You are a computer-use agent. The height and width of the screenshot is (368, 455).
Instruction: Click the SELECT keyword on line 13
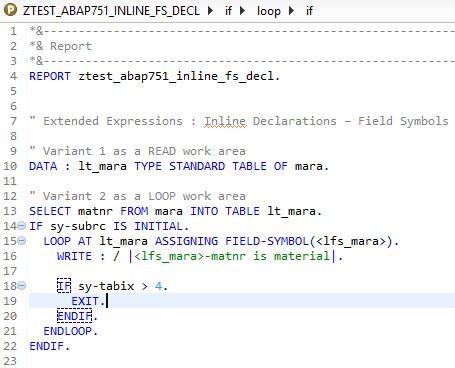point(50,211)
